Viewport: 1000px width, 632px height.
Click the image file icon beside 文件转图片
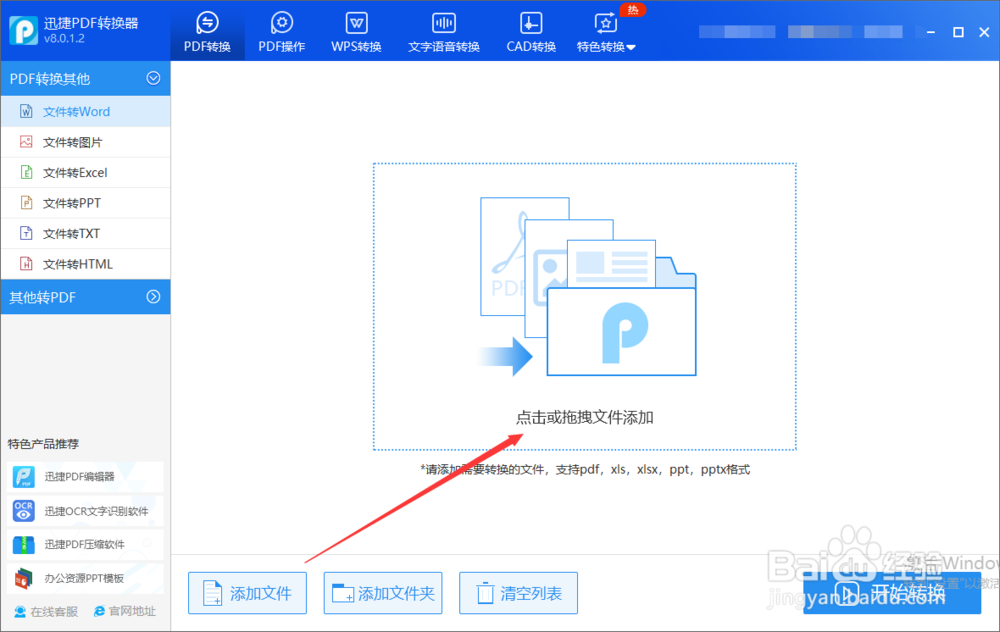26,142
